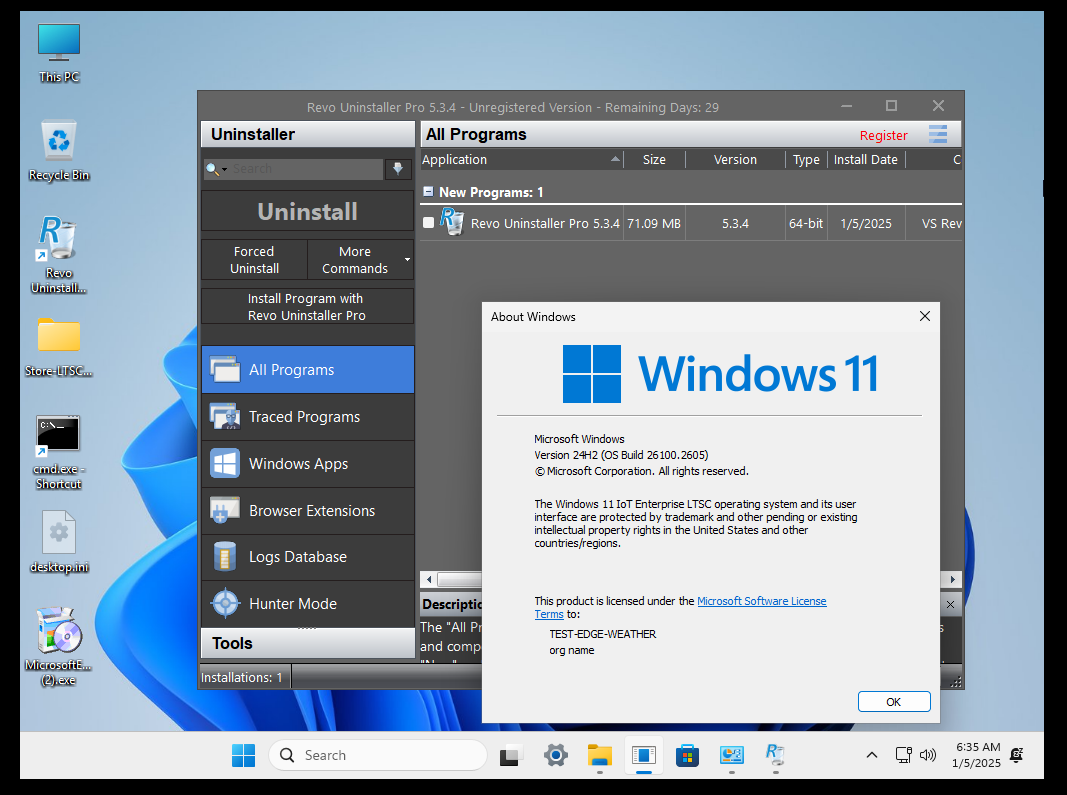Open the search magnifier options dropdown
1067x795 pixels.
tap(216, 169)
